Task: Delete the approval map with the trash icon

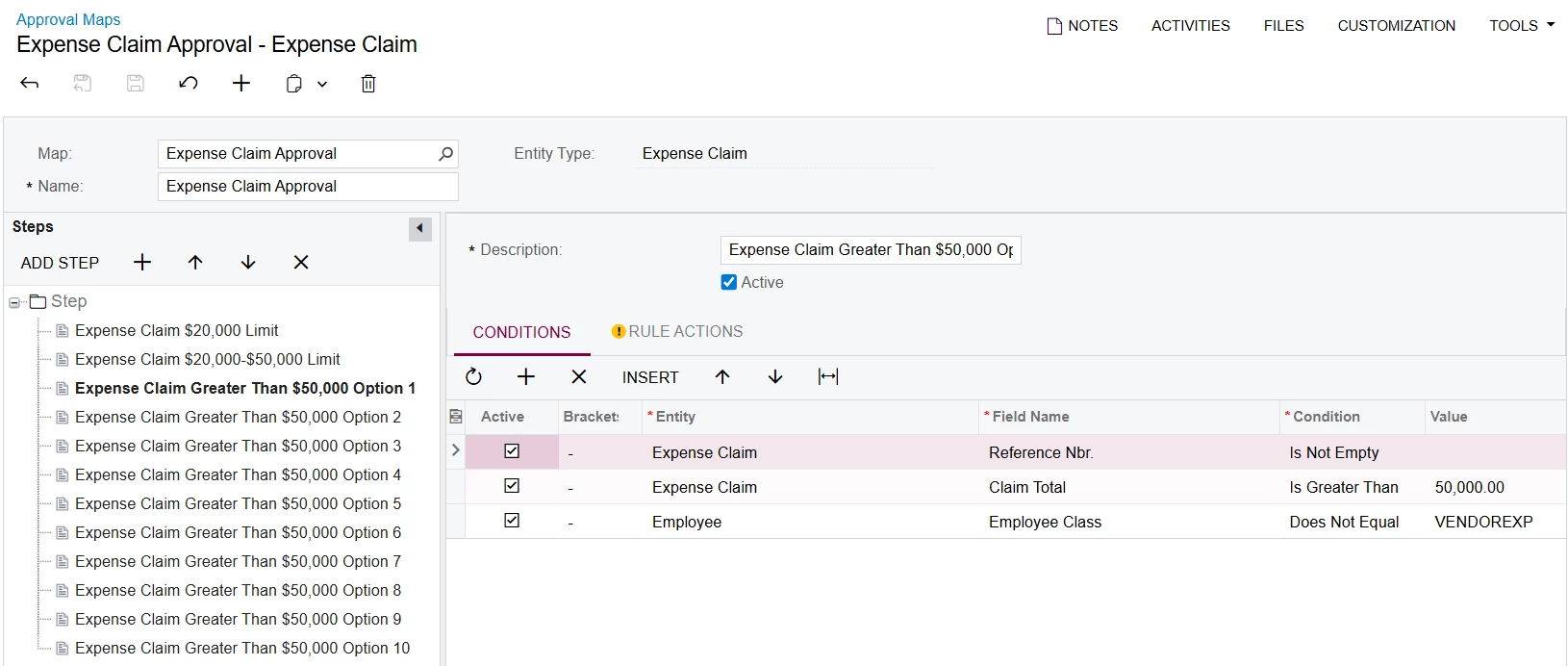Action: click(x=368, y=84)
